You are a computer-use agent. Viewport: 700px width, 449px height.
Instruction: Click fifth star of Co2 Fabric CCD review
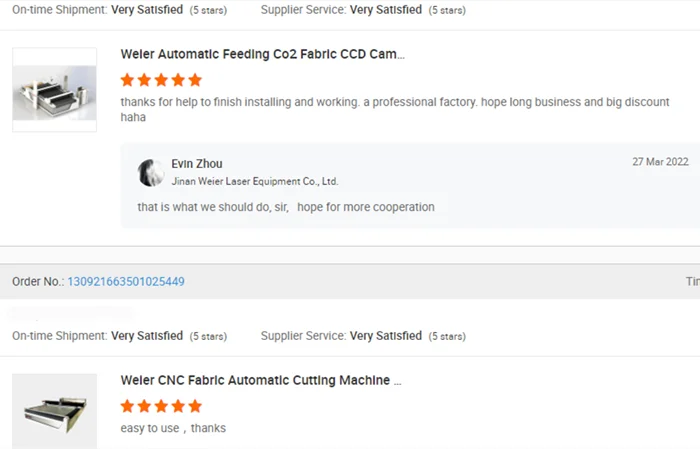[x=195, y=80]
